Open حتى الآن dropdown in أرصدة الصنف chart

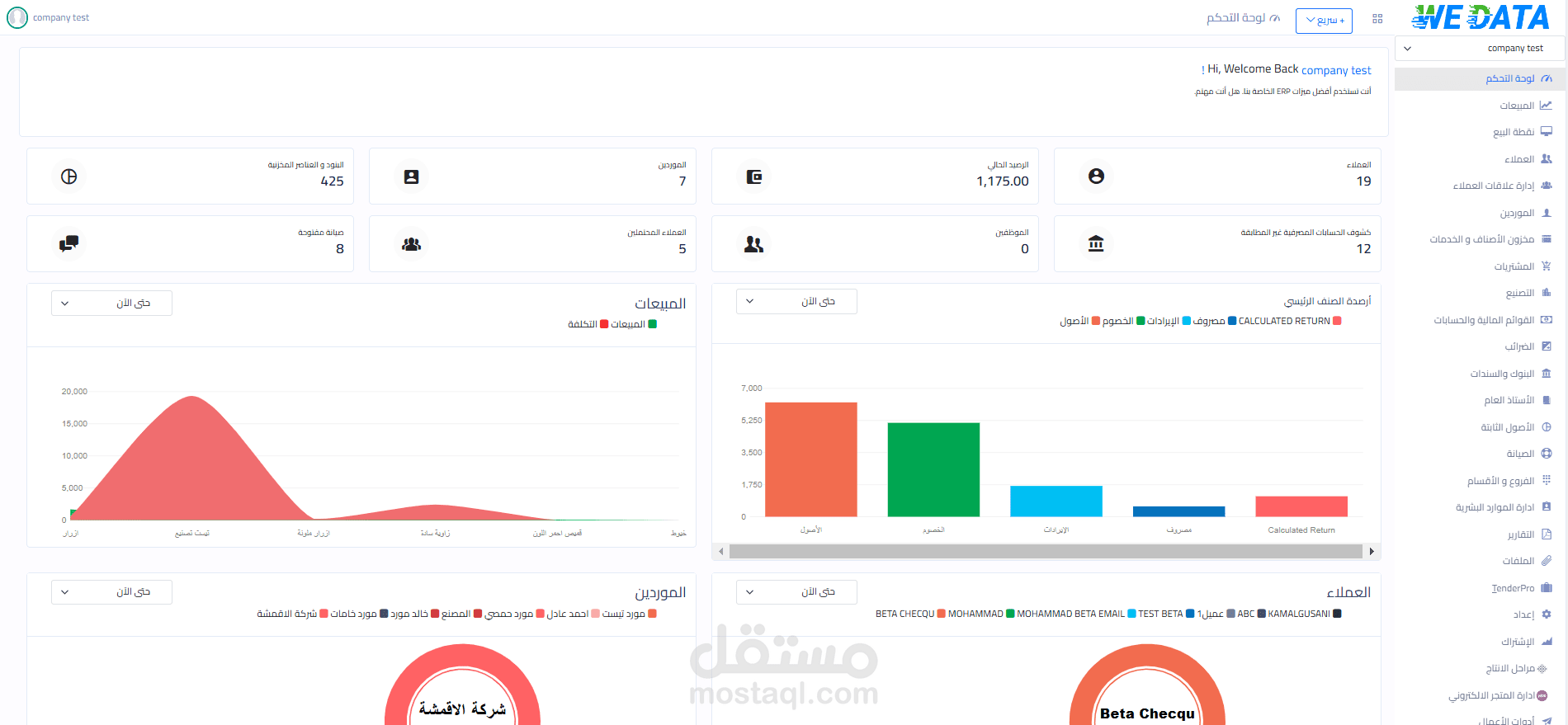point(796,301)
